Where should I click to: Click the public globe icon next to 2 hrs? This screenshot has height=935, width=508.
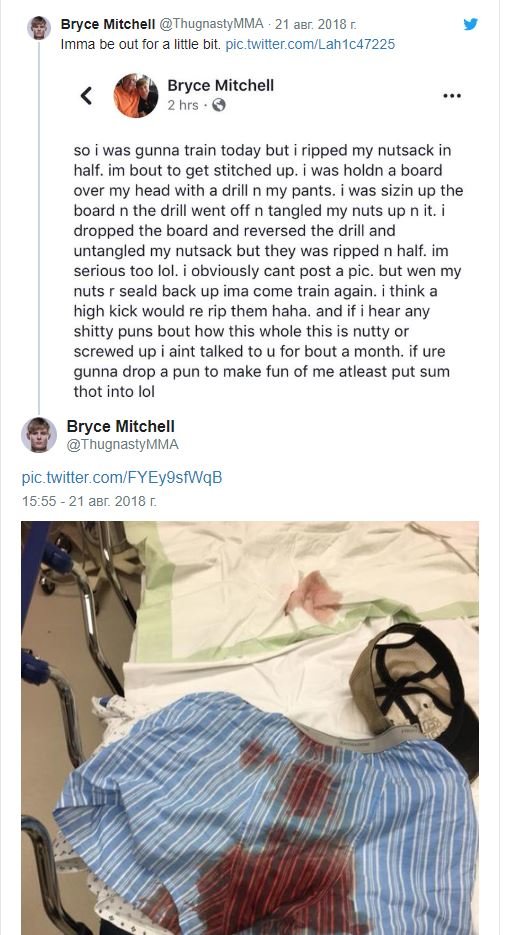coord(219,105)
